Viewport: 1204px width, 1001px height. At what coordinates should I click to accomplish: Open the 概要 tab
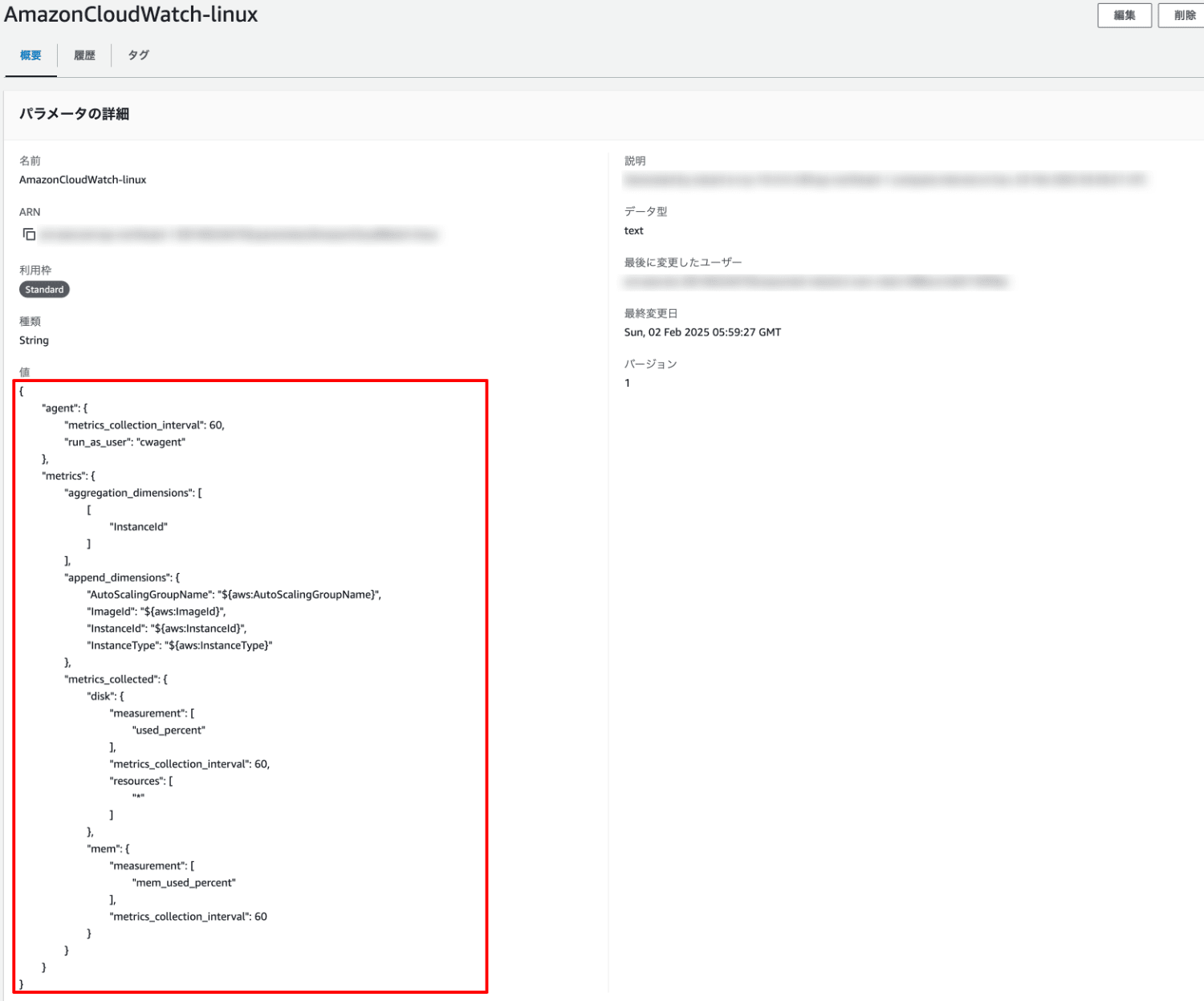[31, 55]
